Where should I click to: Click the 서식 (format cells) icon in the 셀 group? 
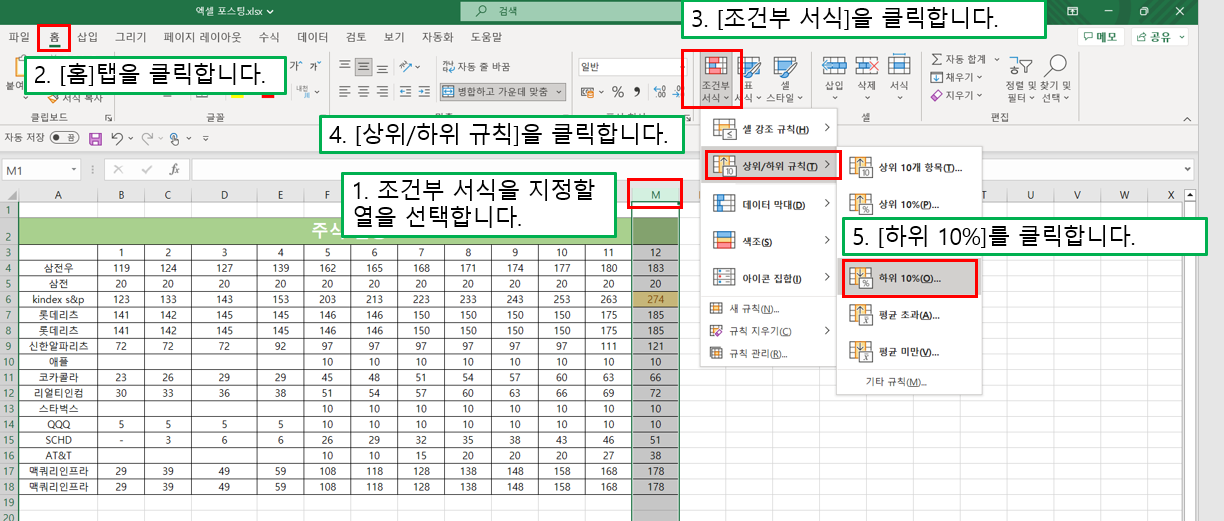[x=899, y=66]
